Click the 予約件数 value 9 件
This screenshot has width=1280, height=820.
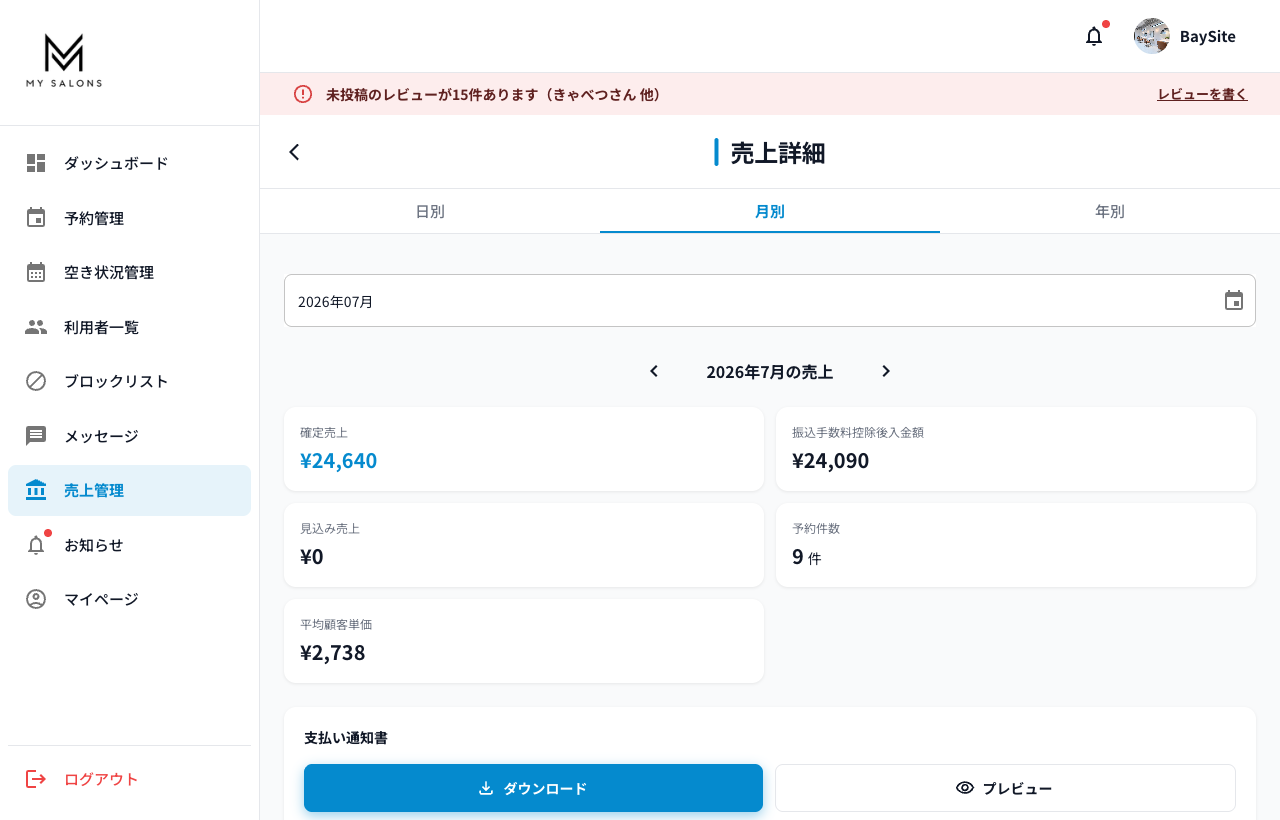pos(806,556)
